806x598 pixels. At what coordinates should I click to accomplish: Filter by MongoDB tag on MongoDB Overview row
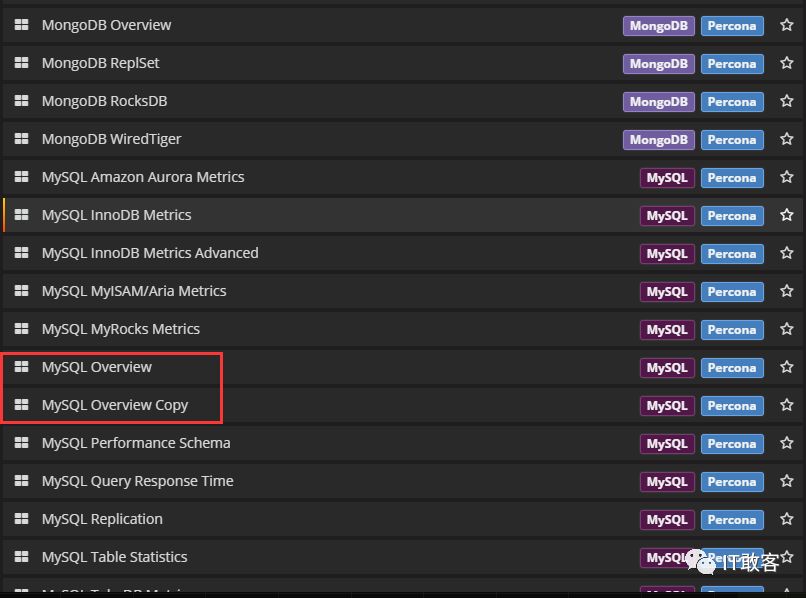coord(658,26)
